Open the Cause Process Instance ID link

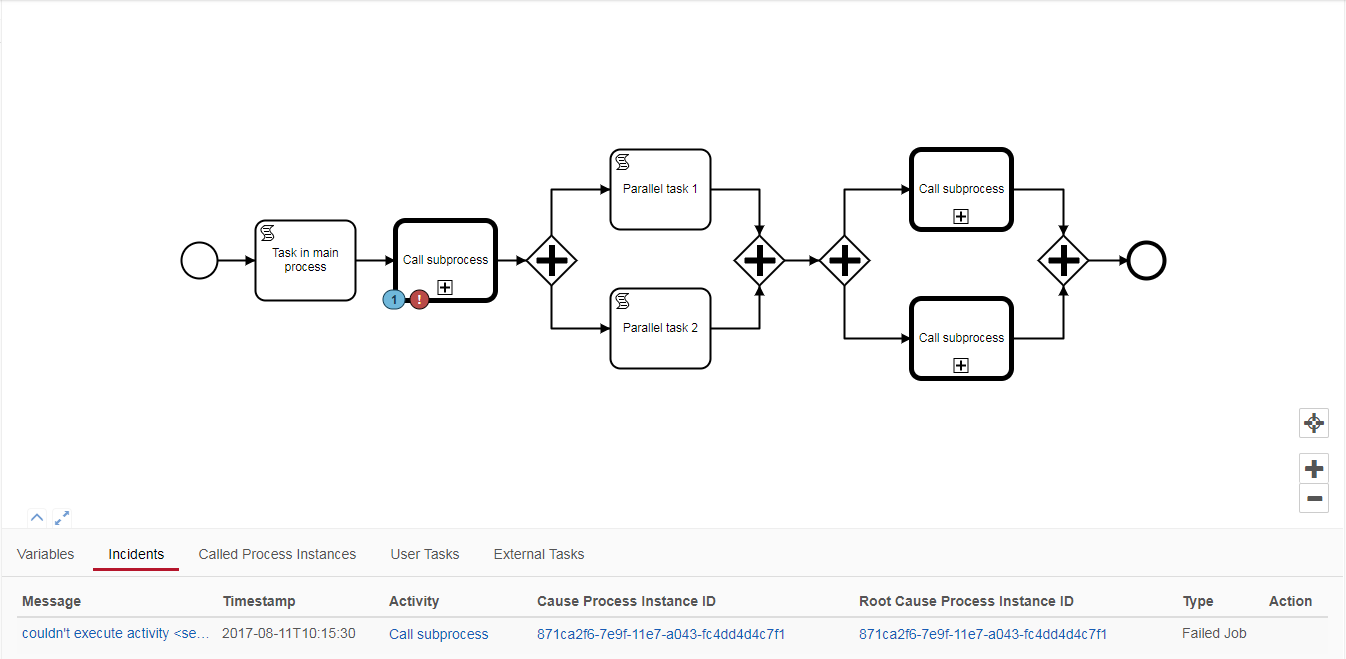tap(661, 634)
